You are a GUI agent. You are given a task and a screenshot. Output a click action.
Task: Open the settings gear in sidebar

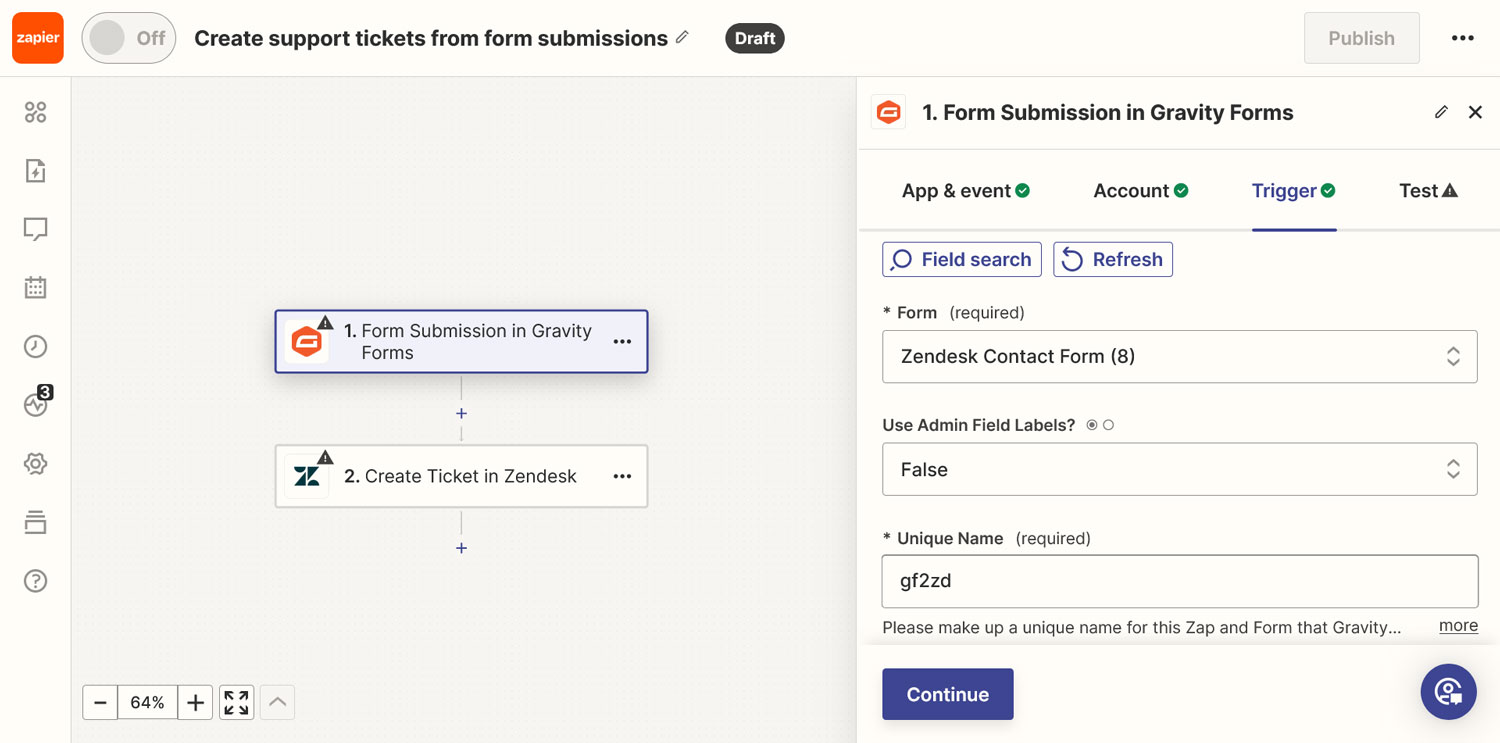pyautogui.click(x=36, y=464)
